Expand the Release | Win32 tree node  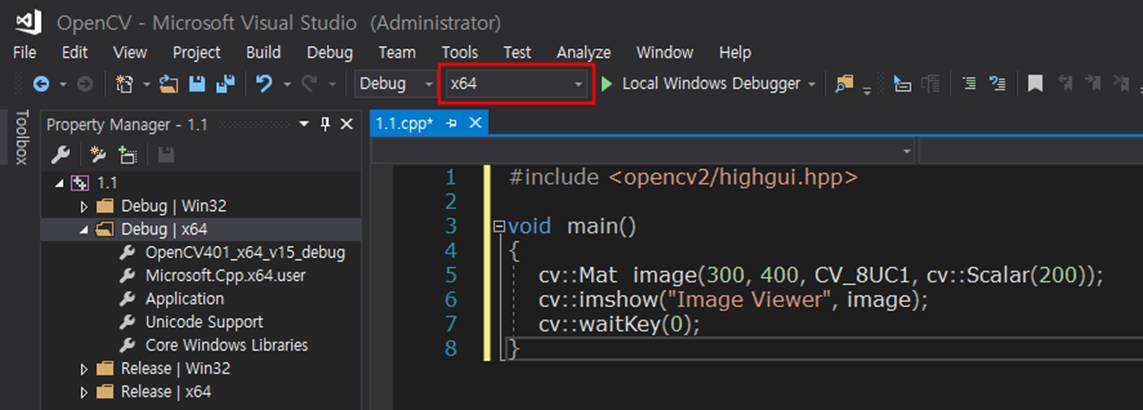pos(85,369)
